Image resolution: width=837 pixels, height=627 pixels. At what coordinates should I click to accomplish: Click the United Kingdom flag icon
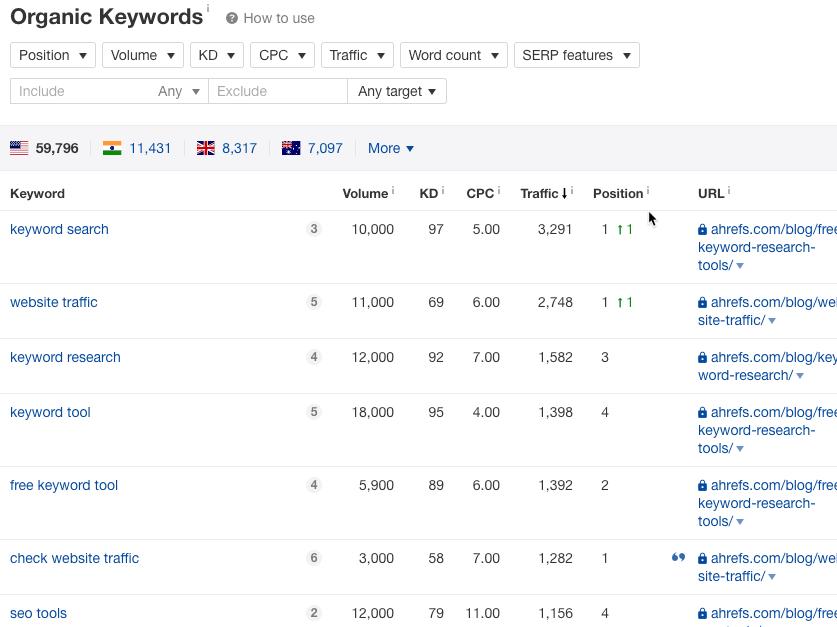point(206,148)
